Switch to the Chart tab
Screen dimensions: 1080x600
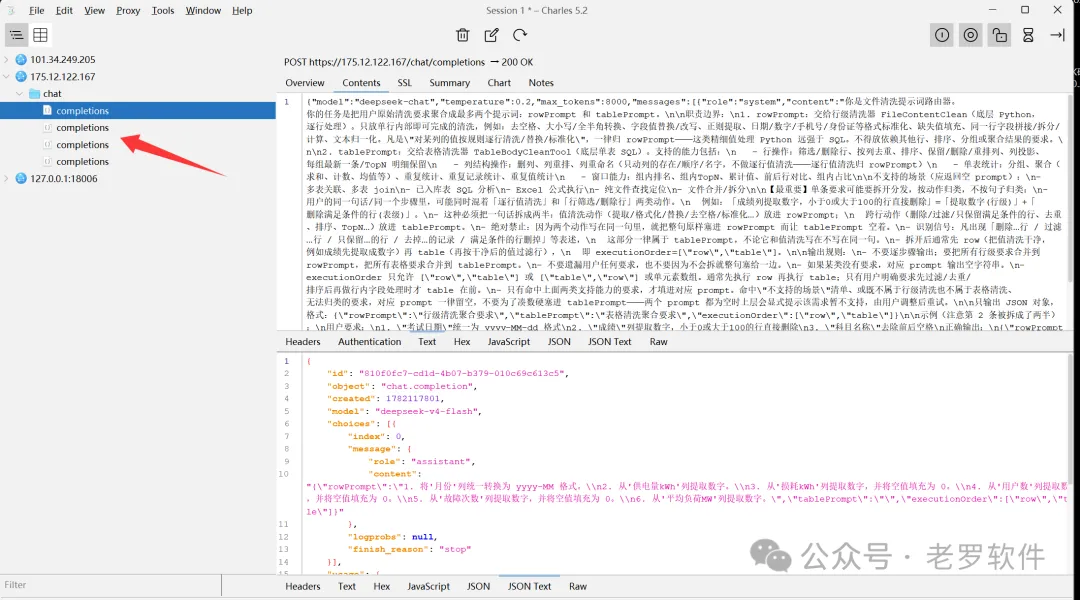[x=499, y=83]
